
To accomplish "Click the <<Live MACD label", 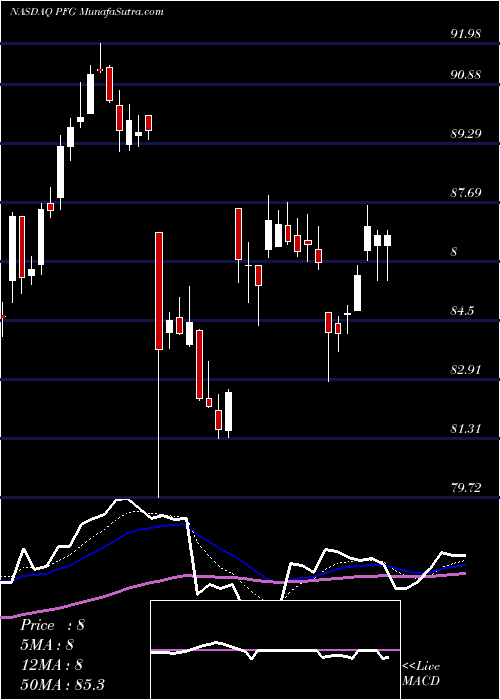I will pyautogui.click(x=421, y=674).
